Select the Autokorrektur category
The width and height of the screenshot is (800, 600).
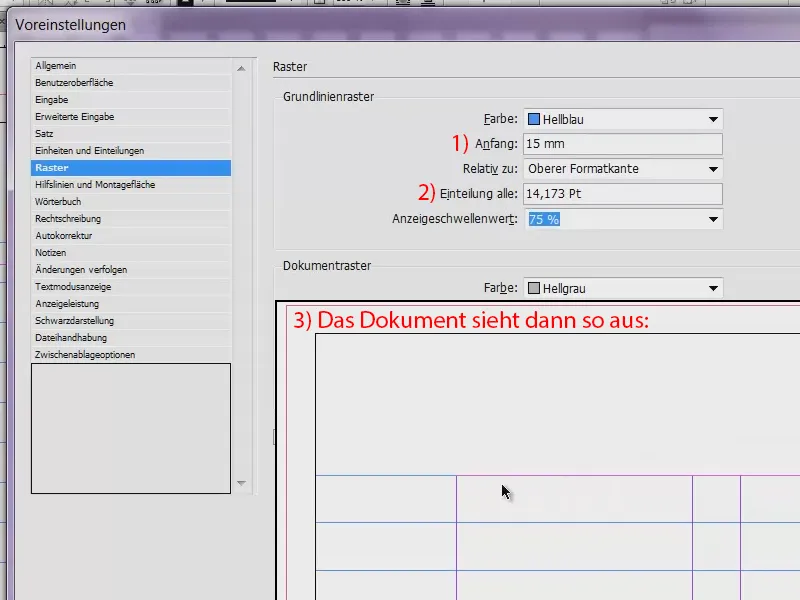[131, 236]
